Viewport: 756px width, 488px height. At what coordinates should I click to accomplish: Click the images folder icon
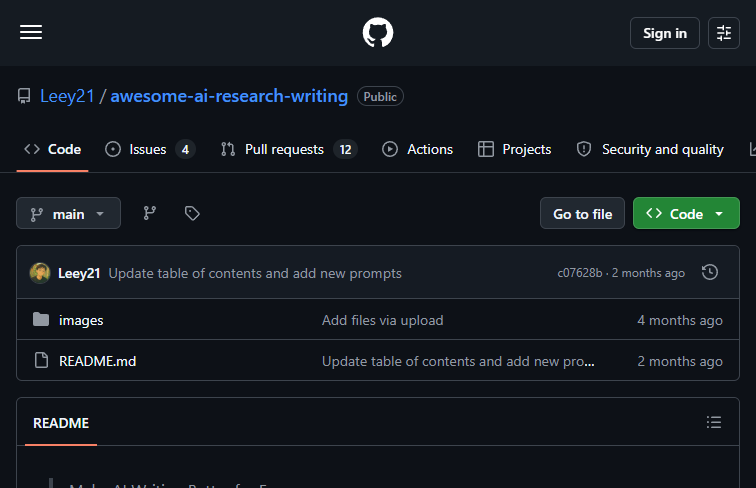click(x=41, y=319)
